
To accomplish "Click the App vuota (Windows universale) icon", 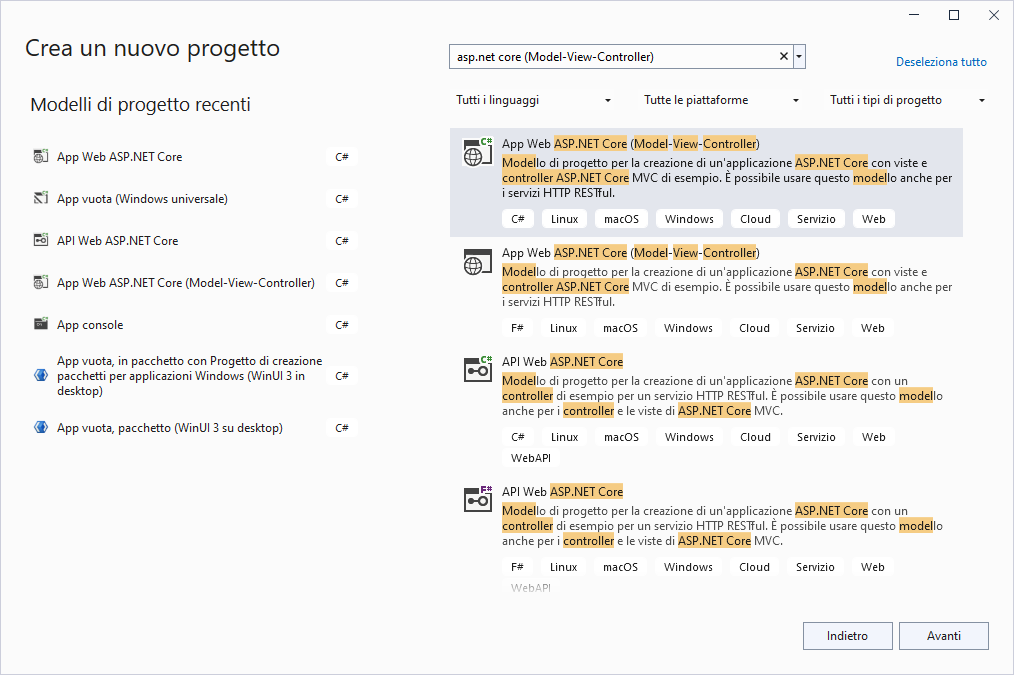I will coord(41,198).
